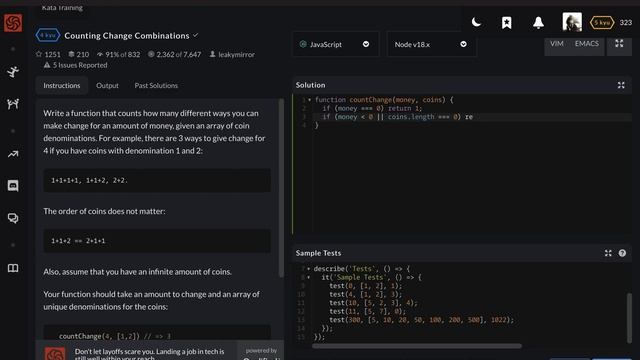Image resolution: width=640 pixels, height=360 pixels.
Task: Open the Discord chat sidebar icon
Action: pyautogui.click(x=13, y=186)
